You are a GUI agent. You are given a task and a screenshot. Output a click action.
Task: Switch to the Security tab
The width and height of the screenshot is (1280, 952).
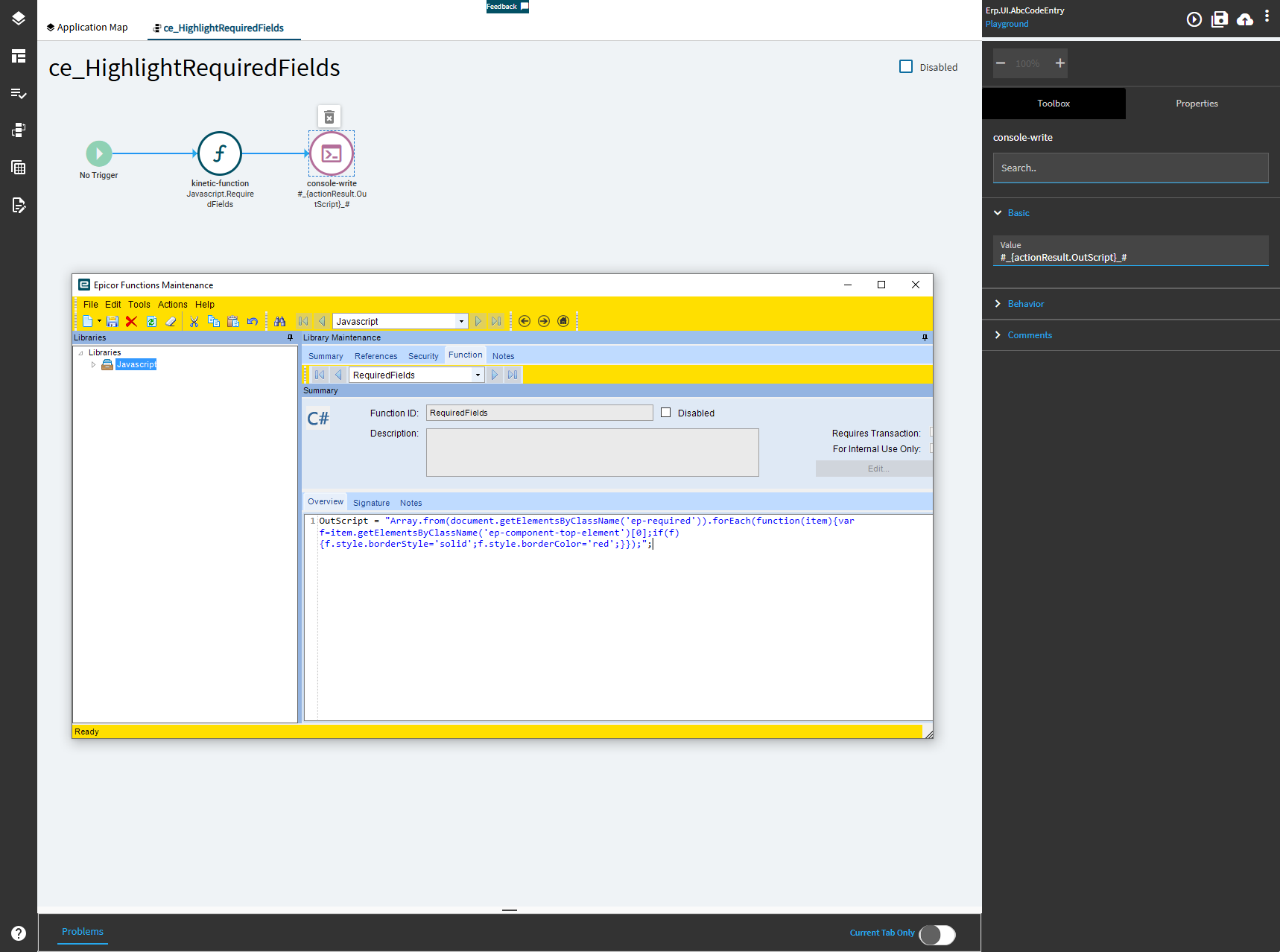tap(423, 356)
